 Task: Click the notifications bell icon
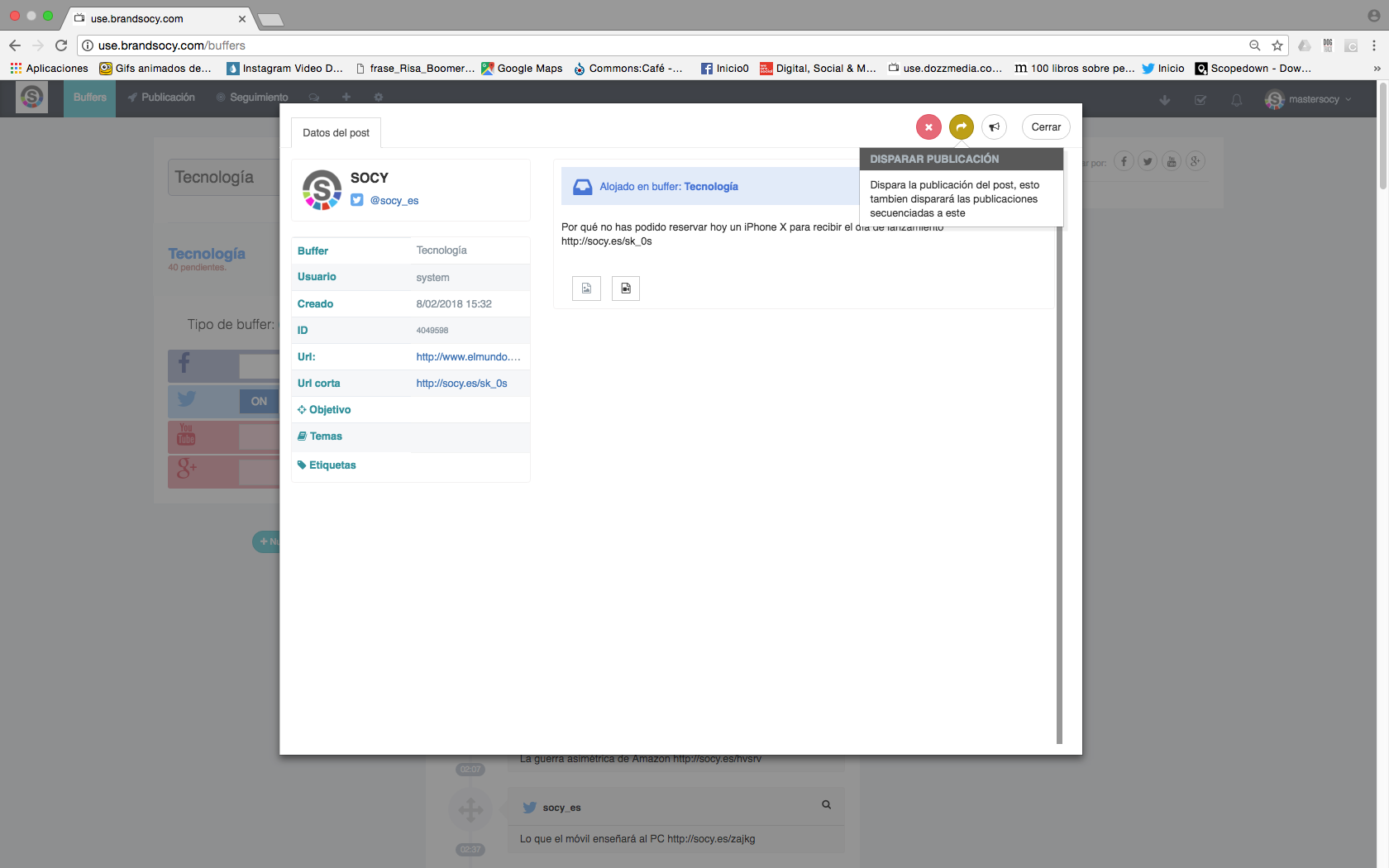pos(1237,100)
